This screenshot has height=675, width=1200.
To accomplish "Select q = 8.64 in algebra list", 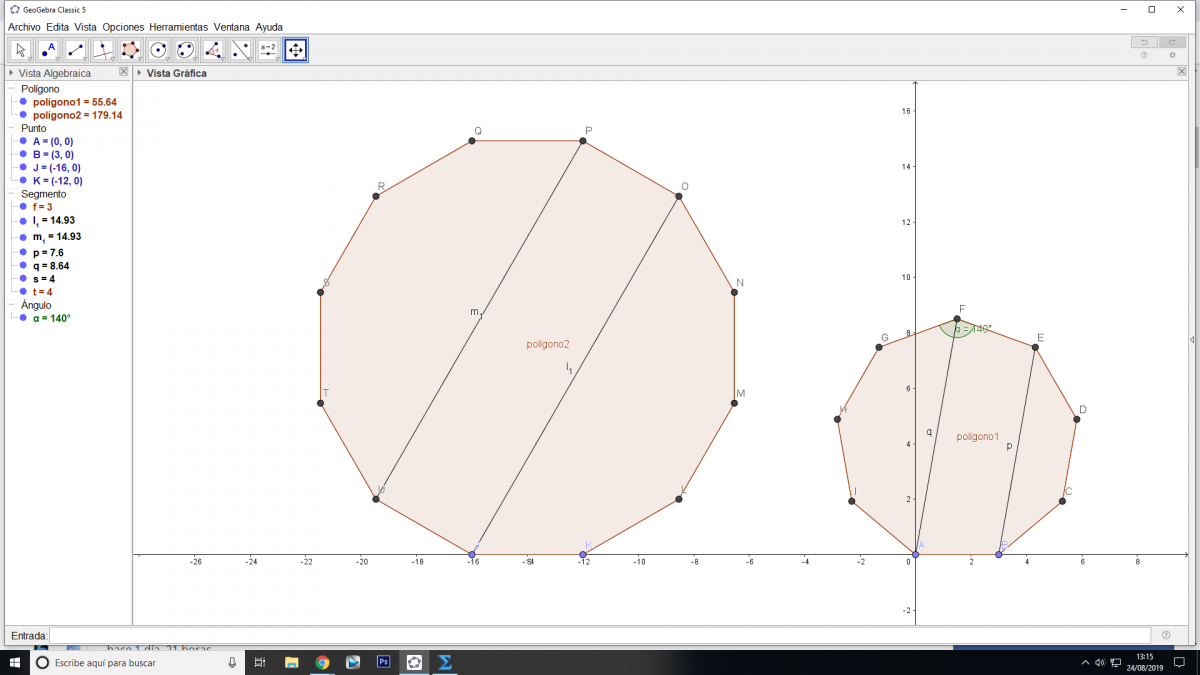I will pyautogui.click(x=51, y=266).
